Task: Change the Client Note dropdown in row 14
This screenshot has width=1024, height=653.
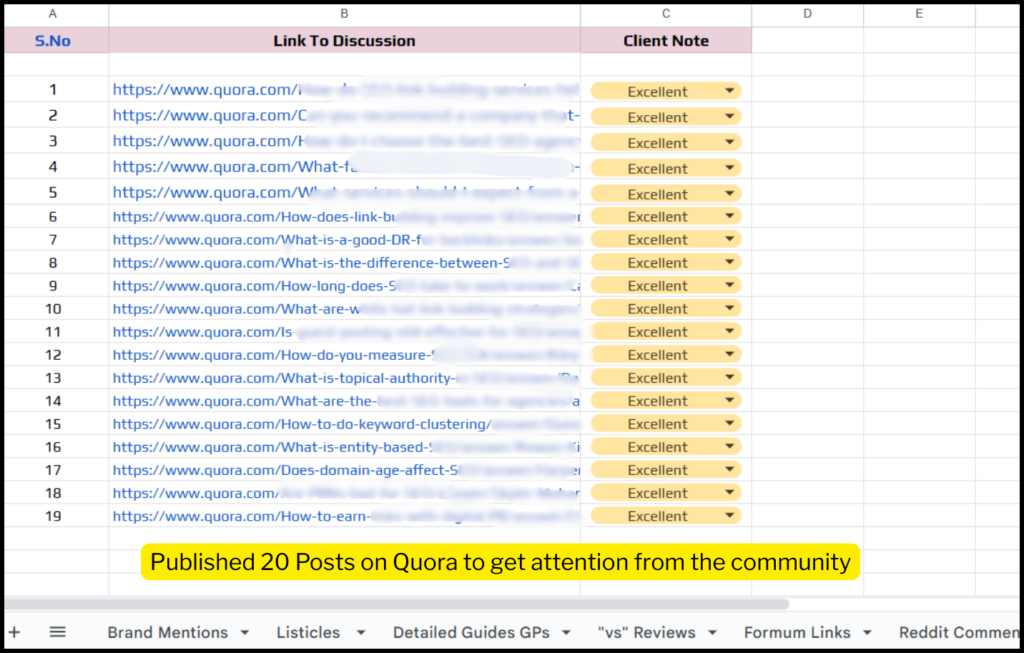Action: pyautogui.click(x=666, y=400)
